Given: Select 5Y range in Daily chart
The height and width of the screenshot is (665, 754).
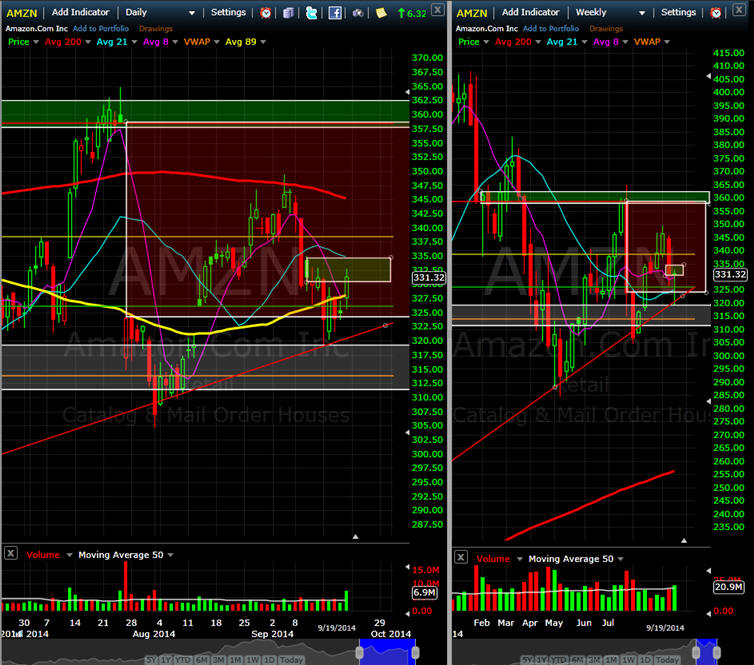Looking at the screenshot, I should [151, 660].
